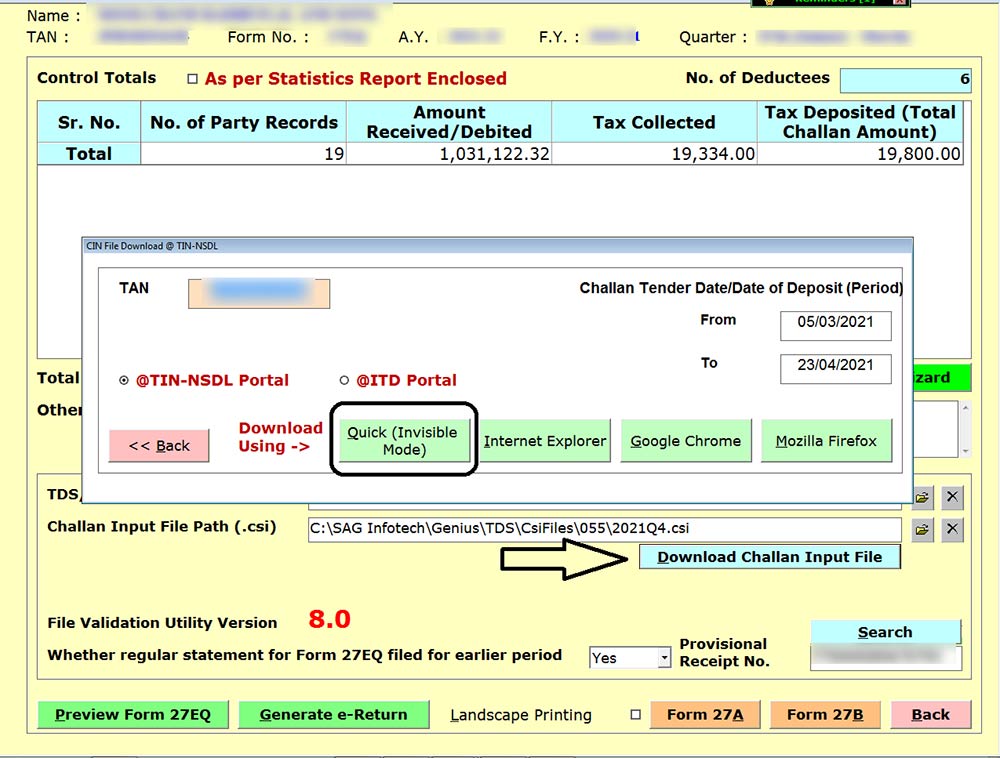This screenshot has height=758, width=1000.
Task: Hit the pink << Back button in dialog
Action: coord(159,446)
